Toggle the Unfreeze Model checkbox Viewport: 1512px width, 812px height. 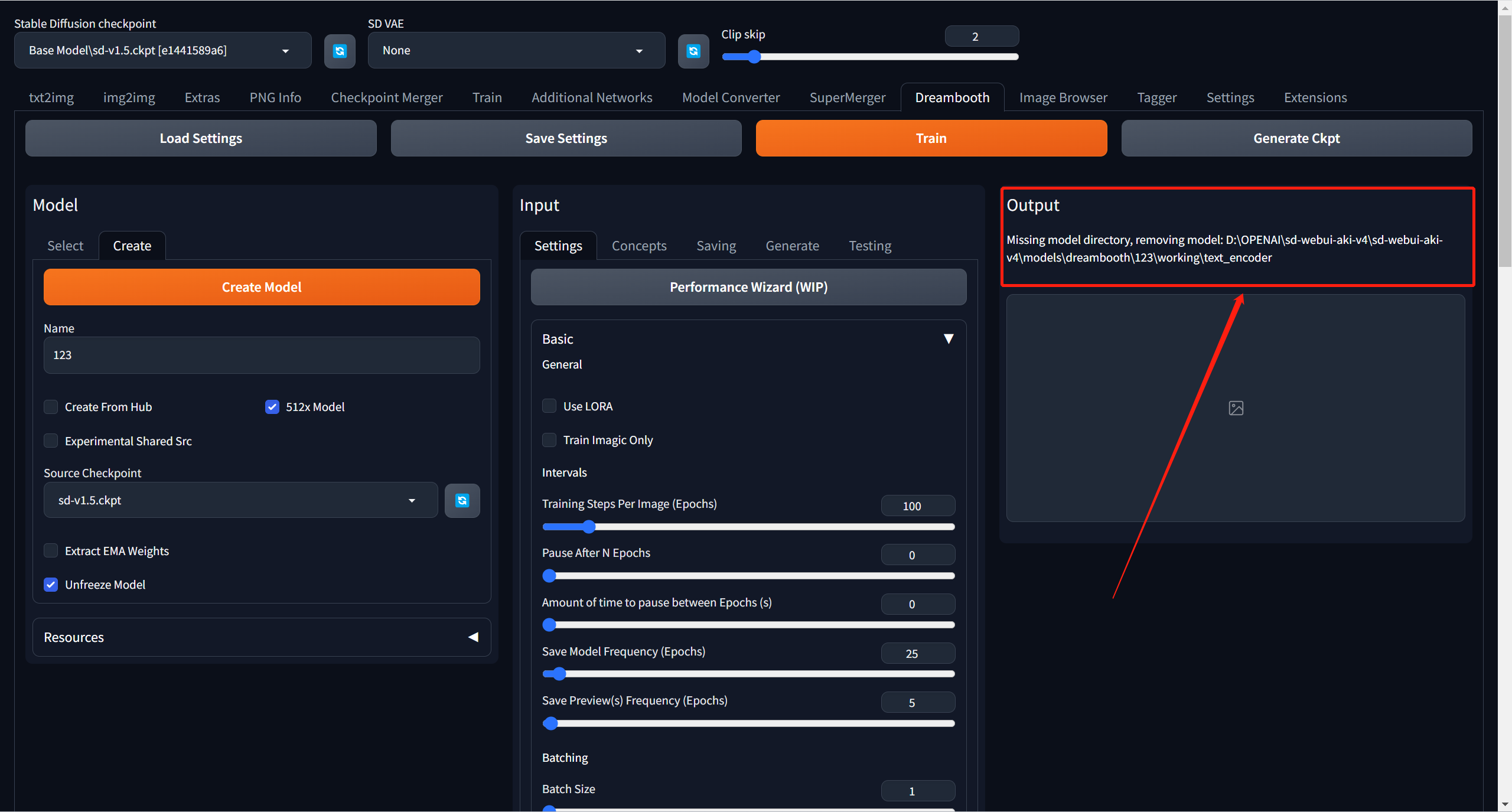point(51,585)
